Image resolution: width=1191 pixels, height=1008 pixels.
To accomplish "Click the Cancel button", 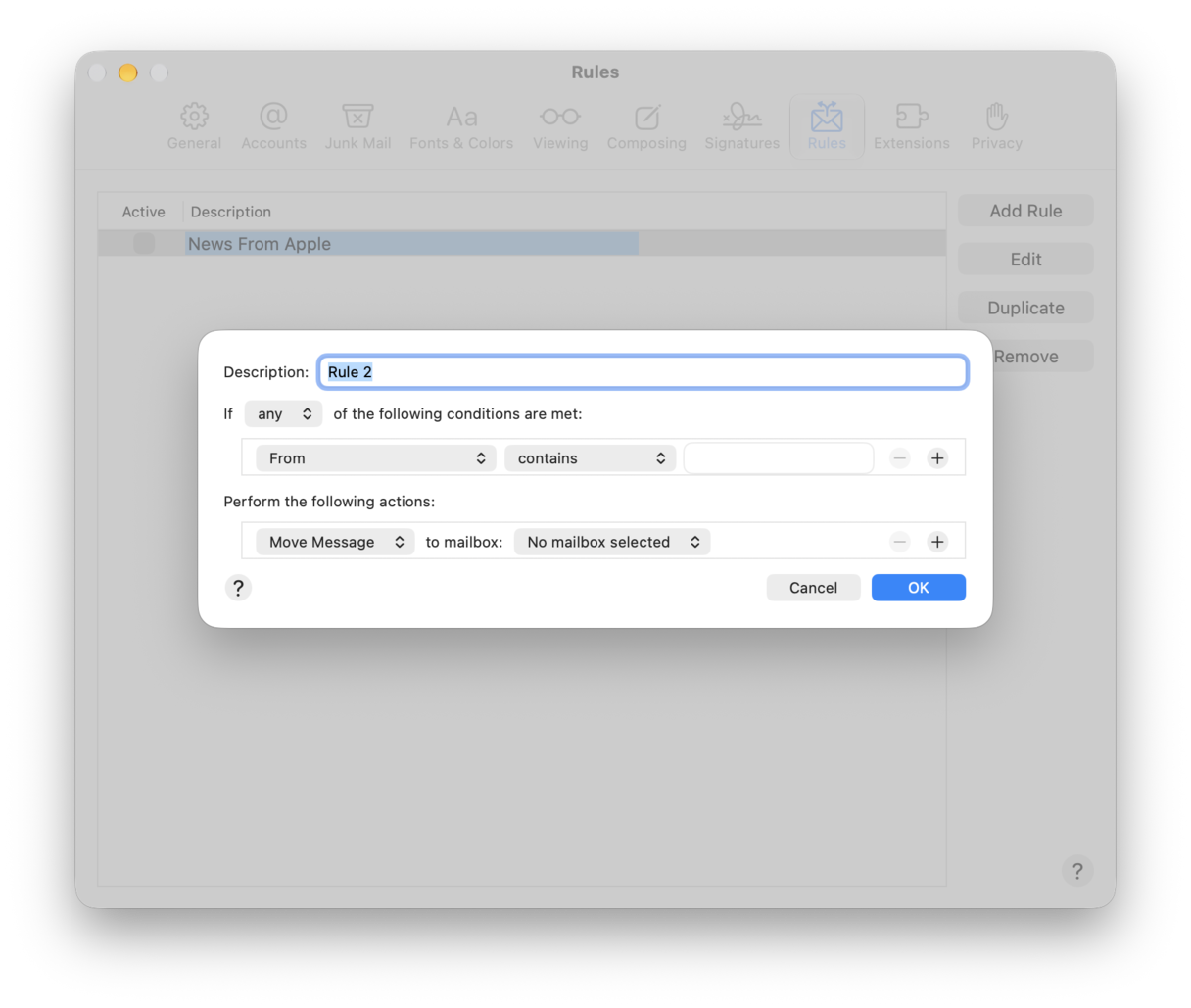I will (x=813, y=588).
